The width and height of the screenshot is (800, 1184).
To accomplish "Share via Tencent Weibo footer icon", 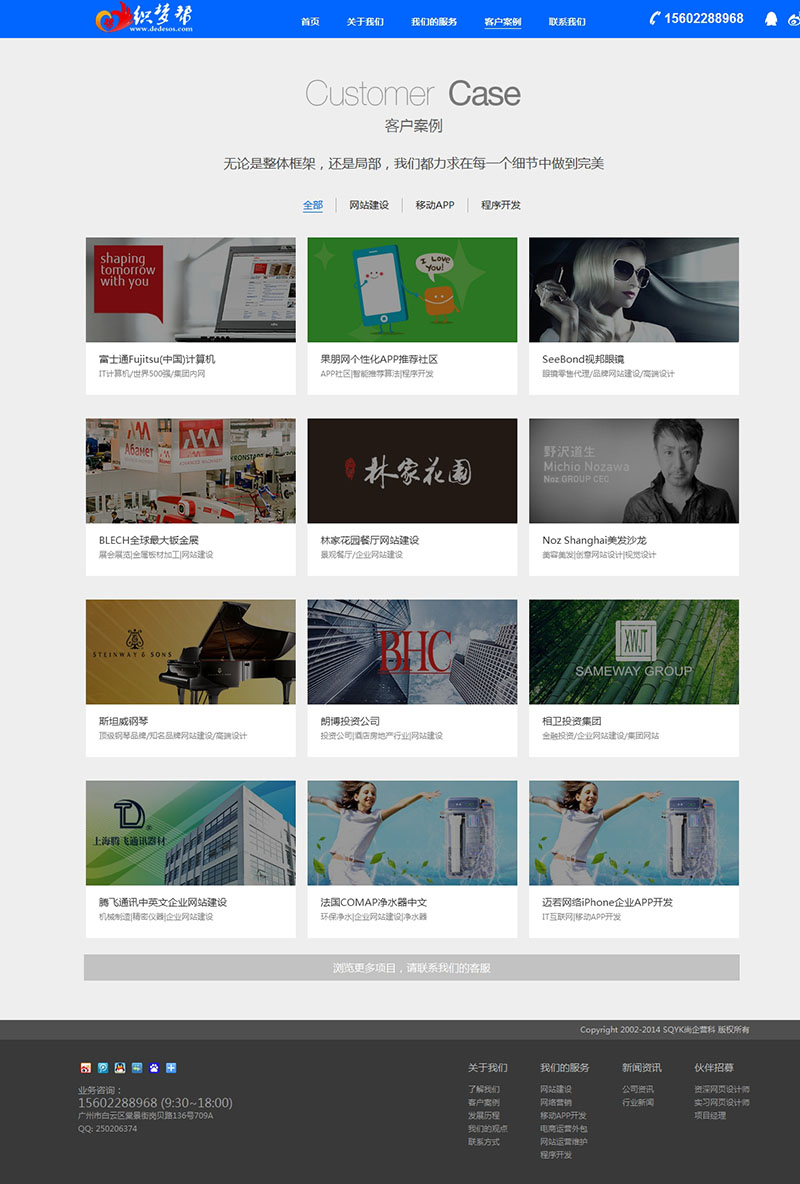I will [103, 1068].
